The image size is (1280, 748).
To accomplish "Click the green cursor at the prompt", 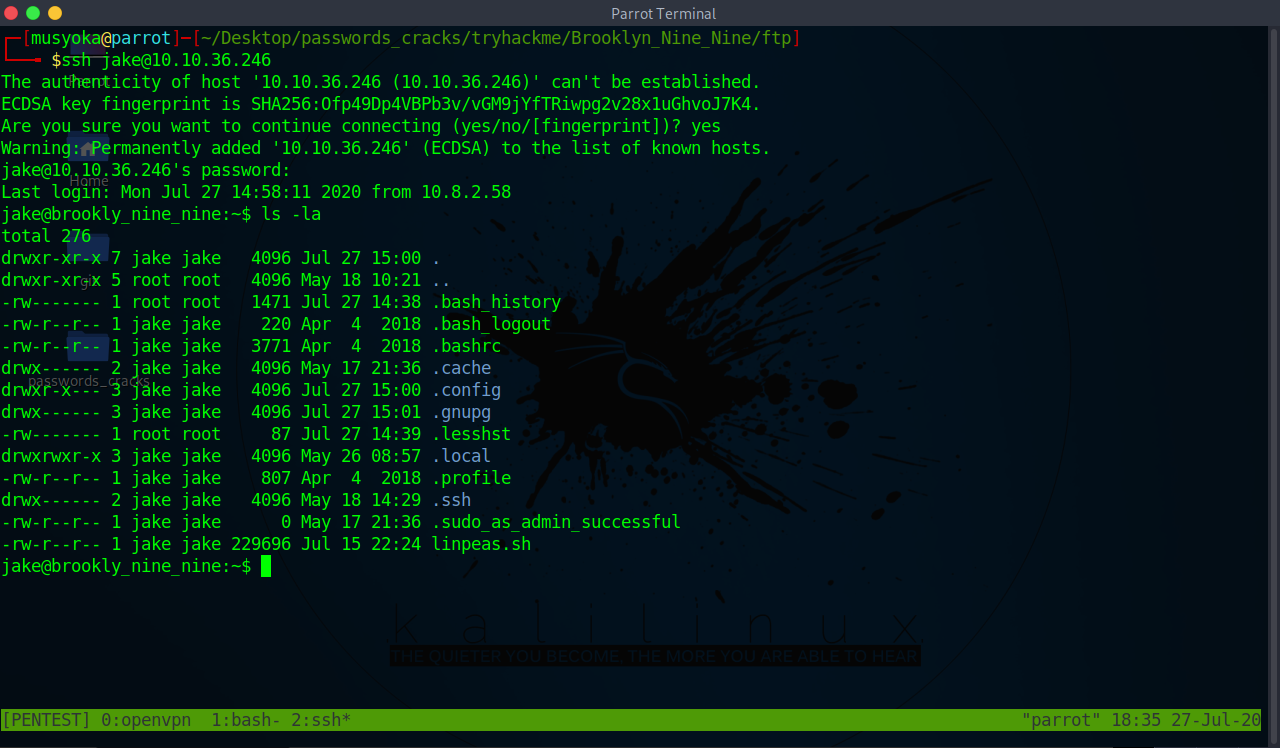I will pos(266,566).
